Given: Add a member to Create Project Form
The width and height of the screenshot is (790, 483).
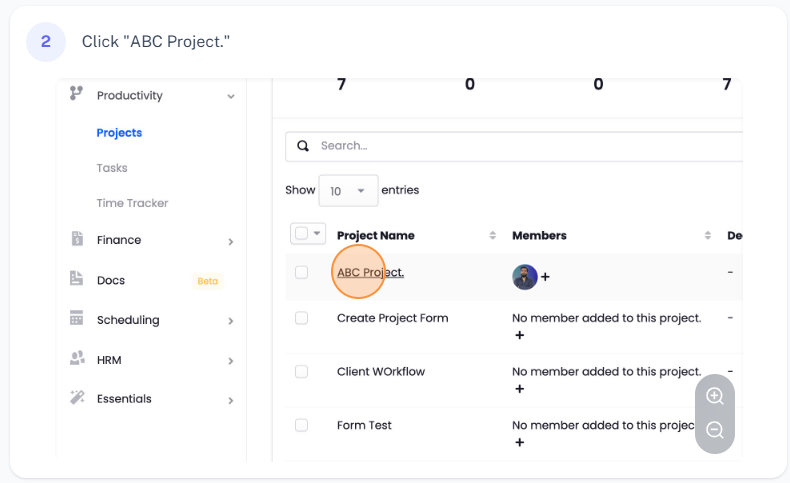Looking at the screenshot, I should tap(519, 336).
